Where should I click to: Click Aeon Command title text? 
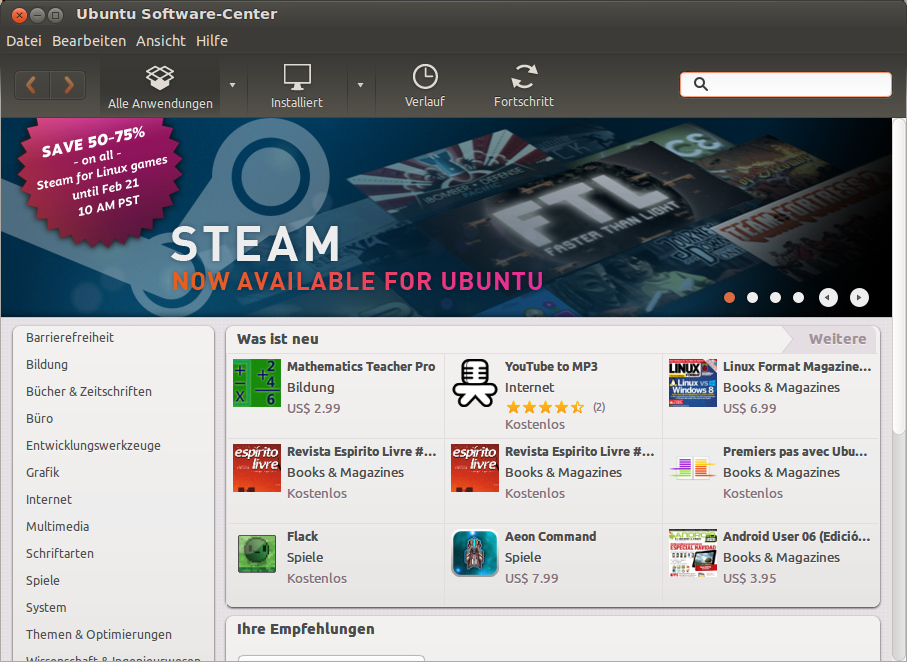point(551,537)
